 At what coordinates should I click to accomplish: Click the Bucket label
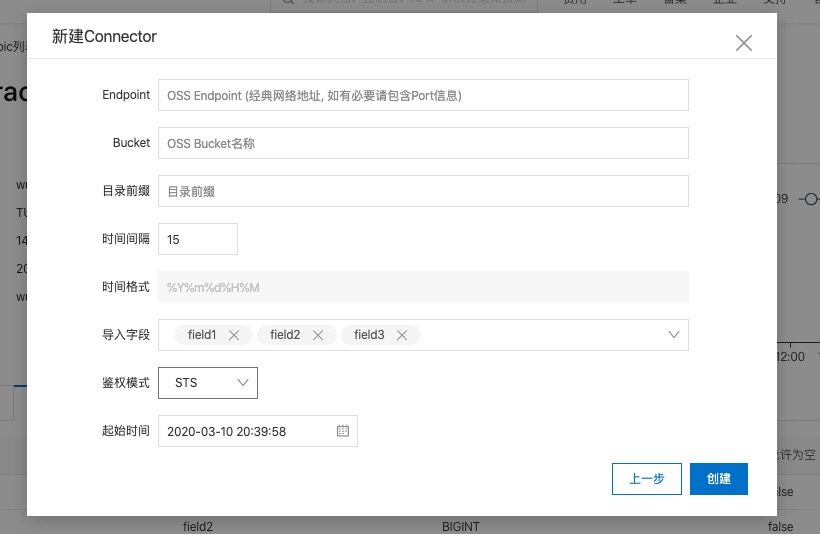[131, 143]
